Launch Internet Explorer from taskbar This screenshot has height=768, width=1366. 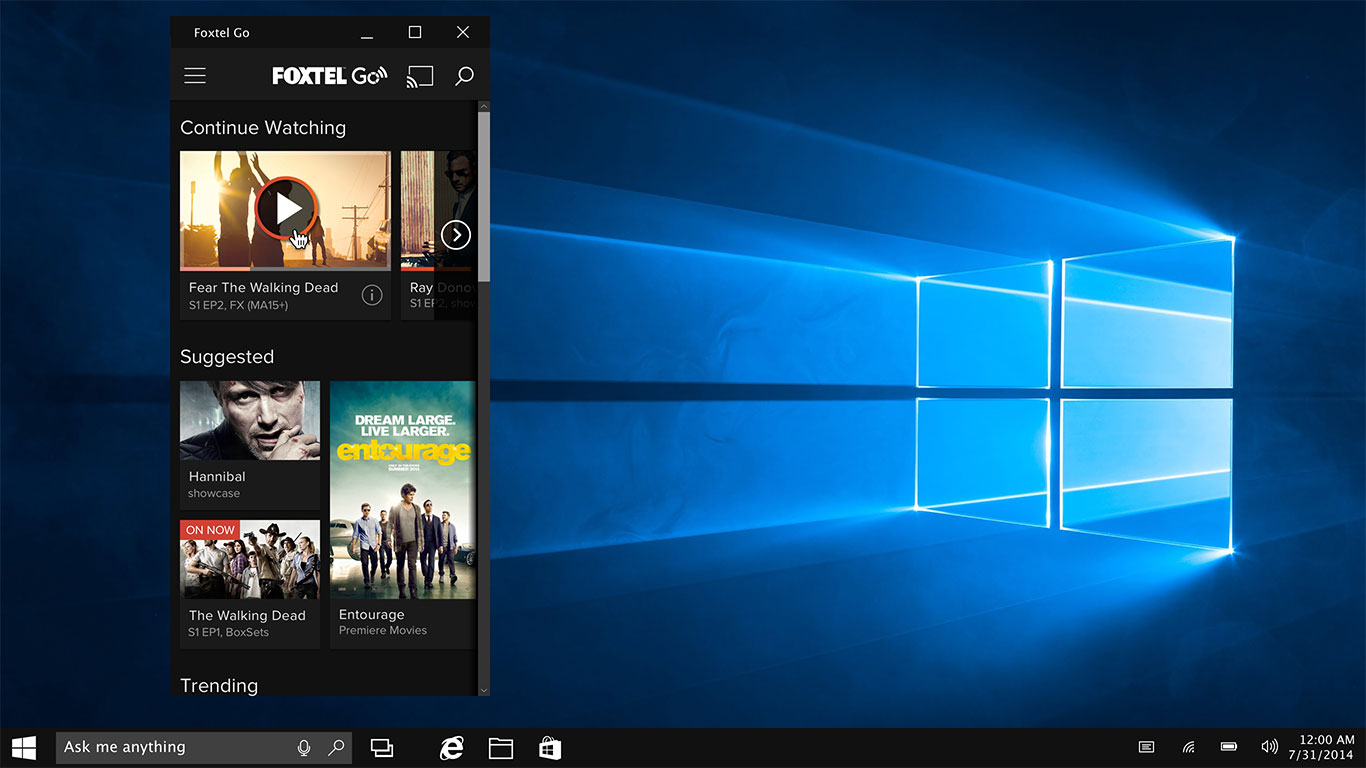(x=452, y=747)
